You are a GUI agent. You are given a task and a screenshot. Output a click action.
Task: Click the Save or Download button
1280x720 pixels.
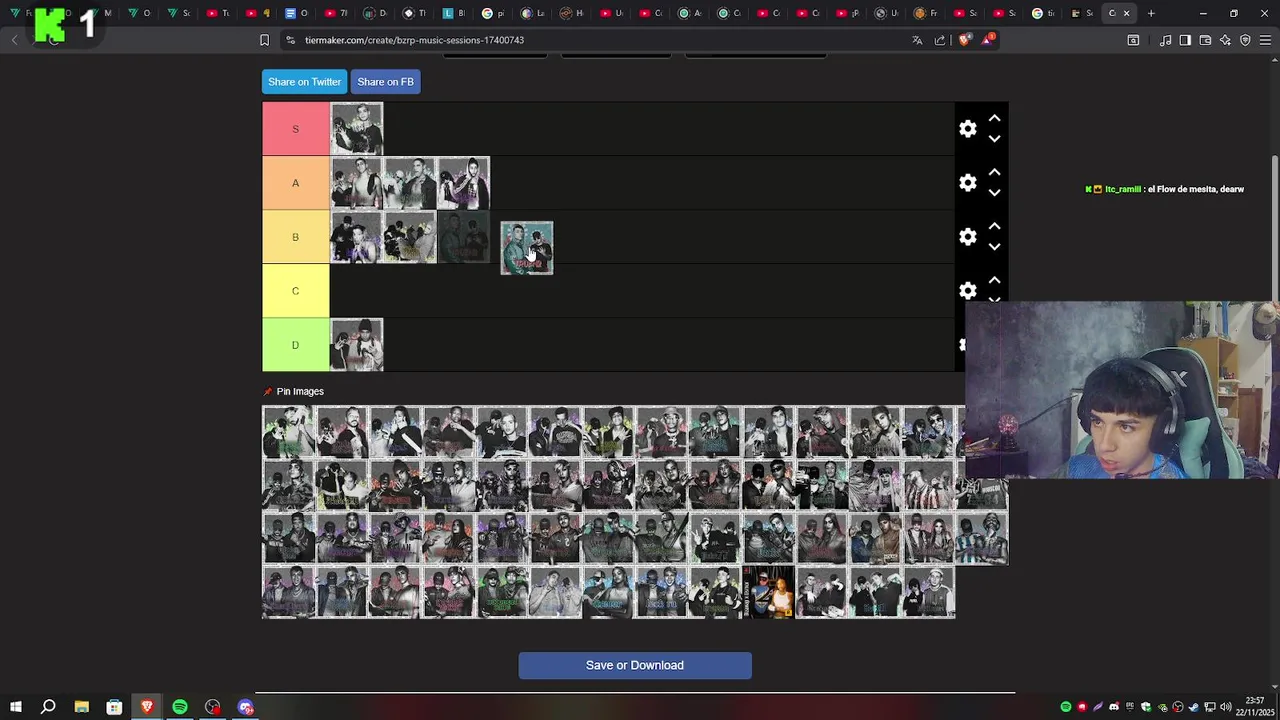tap(635, 665)
